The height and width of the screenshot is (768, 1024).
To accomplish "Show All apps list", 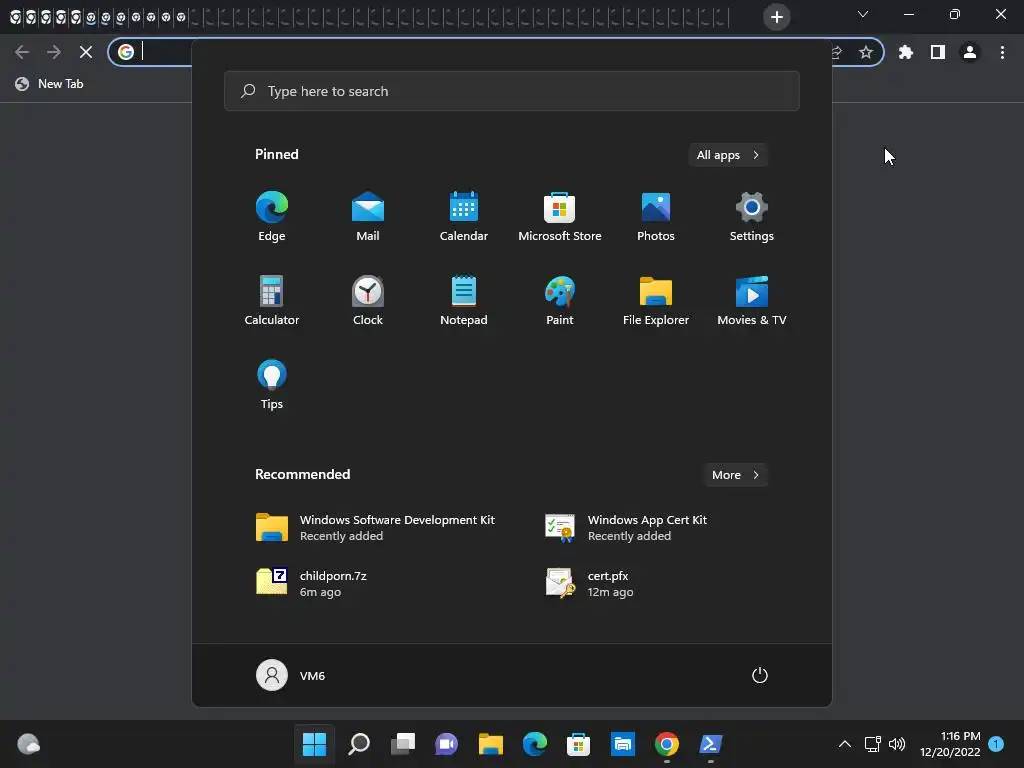I will [728, 155].
